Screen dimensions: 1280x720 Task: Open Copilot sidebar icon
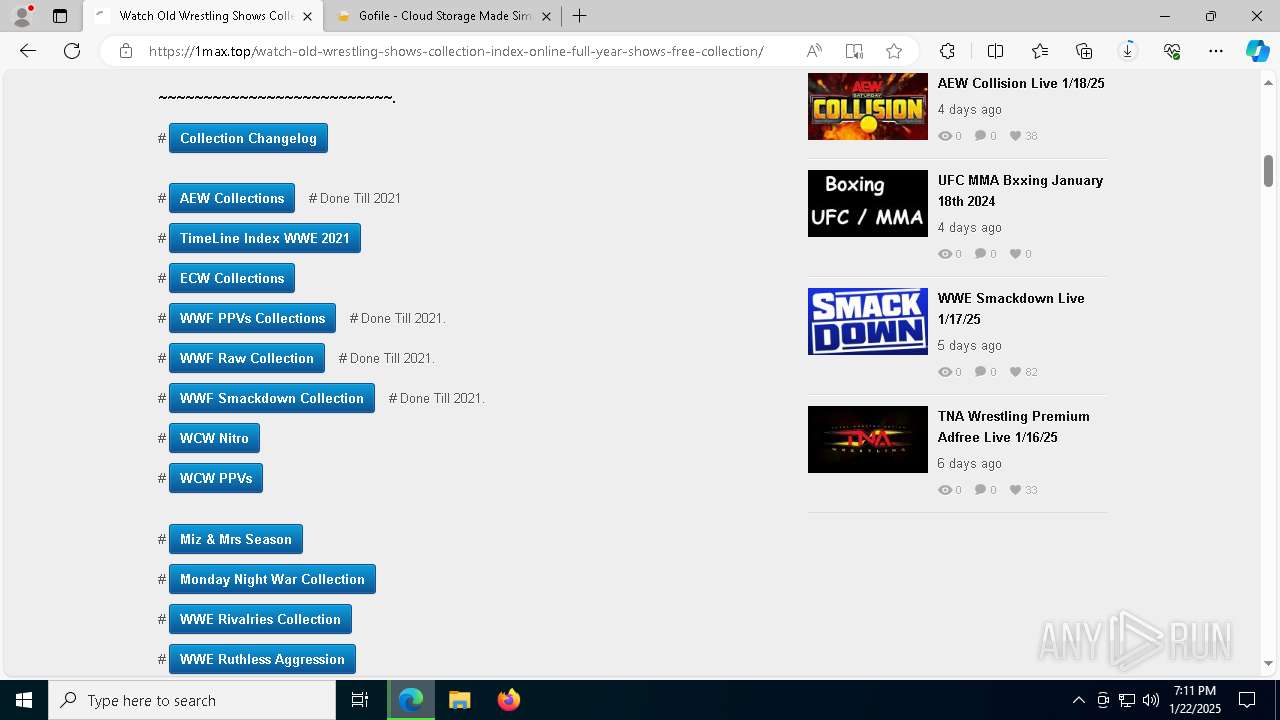tap(1257, 51)
